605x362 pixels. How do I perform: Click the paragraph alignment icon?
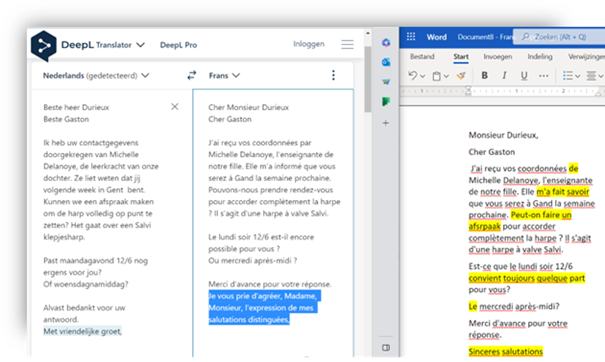coord(591,76)
